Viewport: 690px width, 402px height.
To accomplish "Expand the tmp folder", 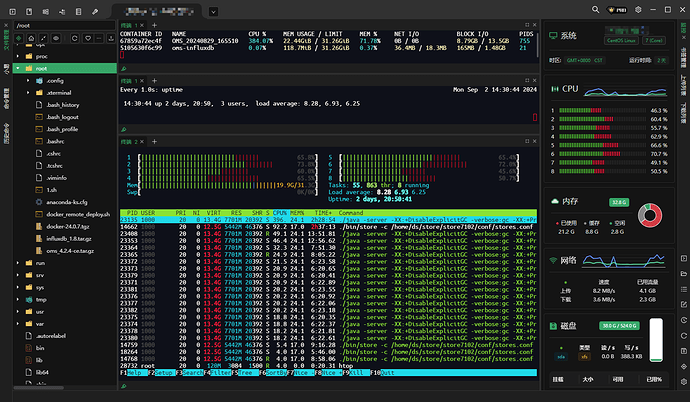I will click(x=18, y=300).
